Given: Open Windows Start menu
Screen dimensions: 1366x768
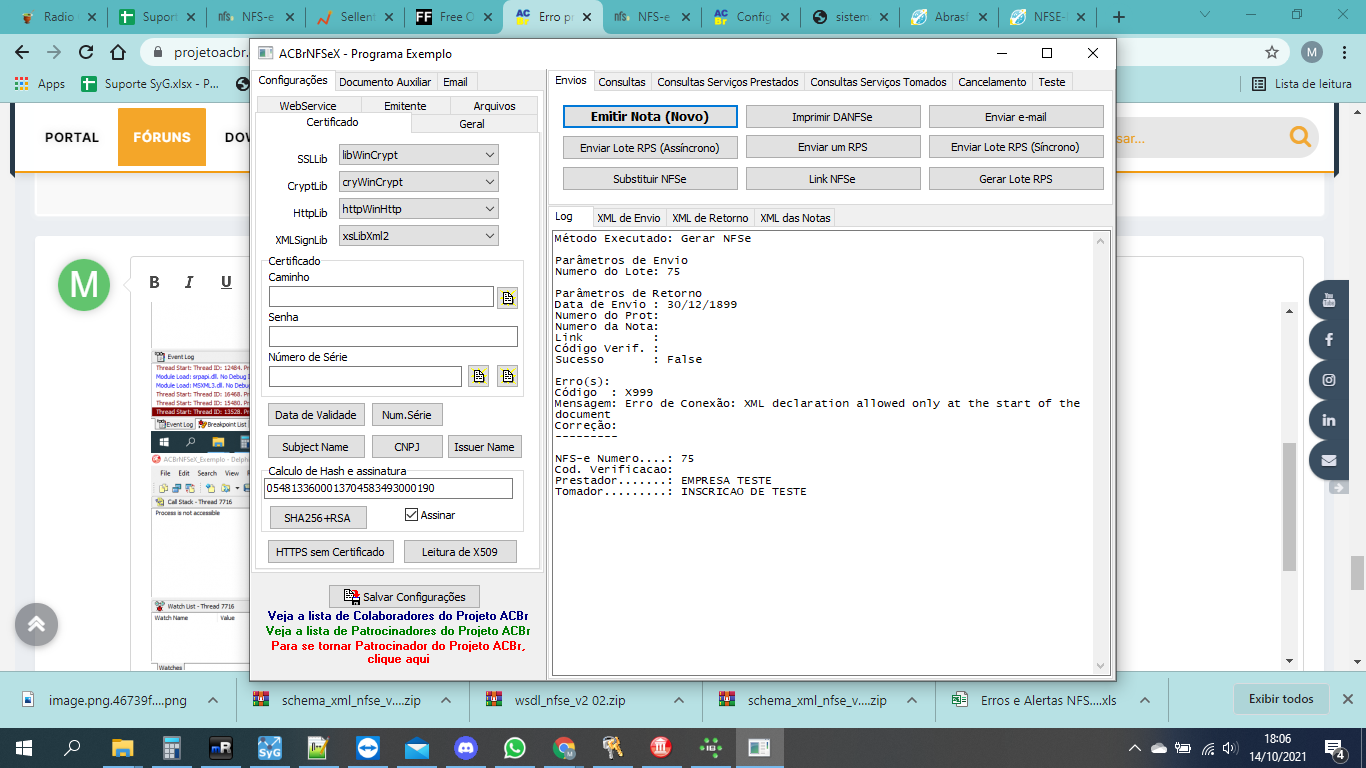Looking at the screenshot, I should point(23,747).
